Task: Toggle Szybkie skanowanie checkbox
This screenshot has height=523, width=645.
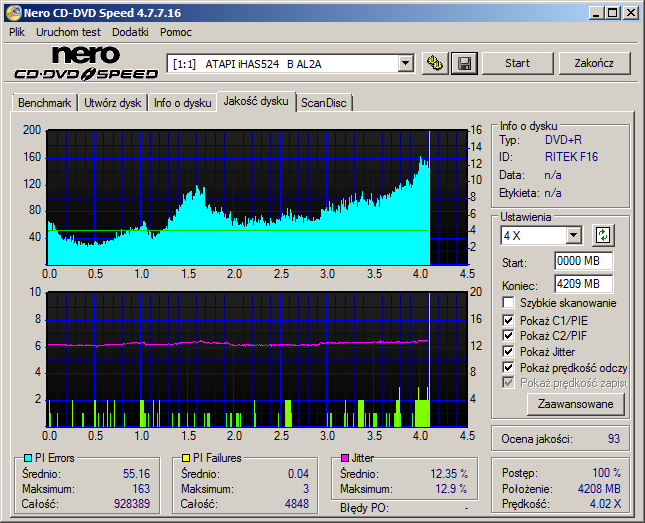Action: (x=508, y=303)
